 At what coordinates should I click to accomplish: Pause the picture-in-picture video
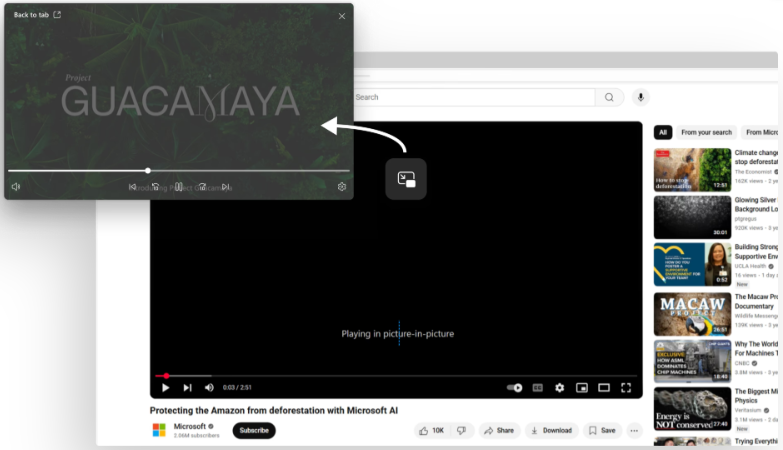pos(178,187)
